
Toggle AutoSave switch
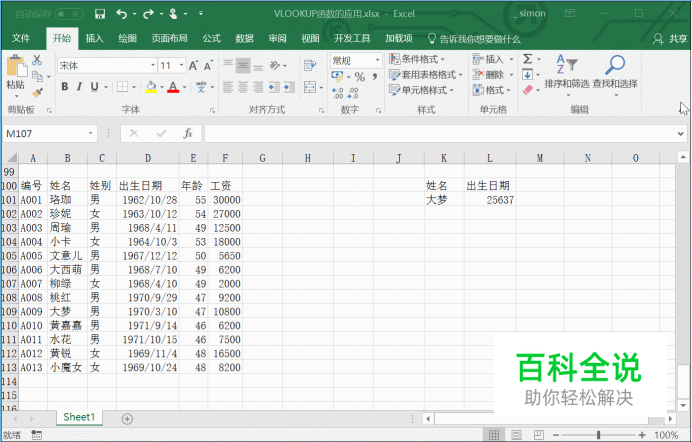tap(69, 14)
